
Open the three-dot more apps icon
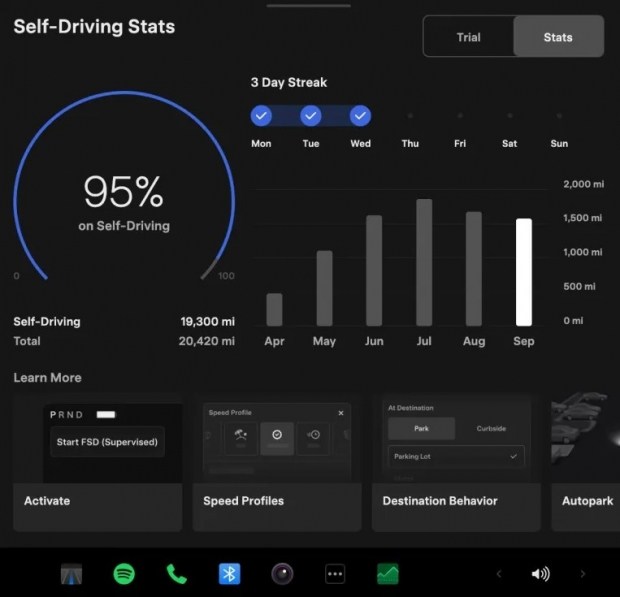pos(335,574)
